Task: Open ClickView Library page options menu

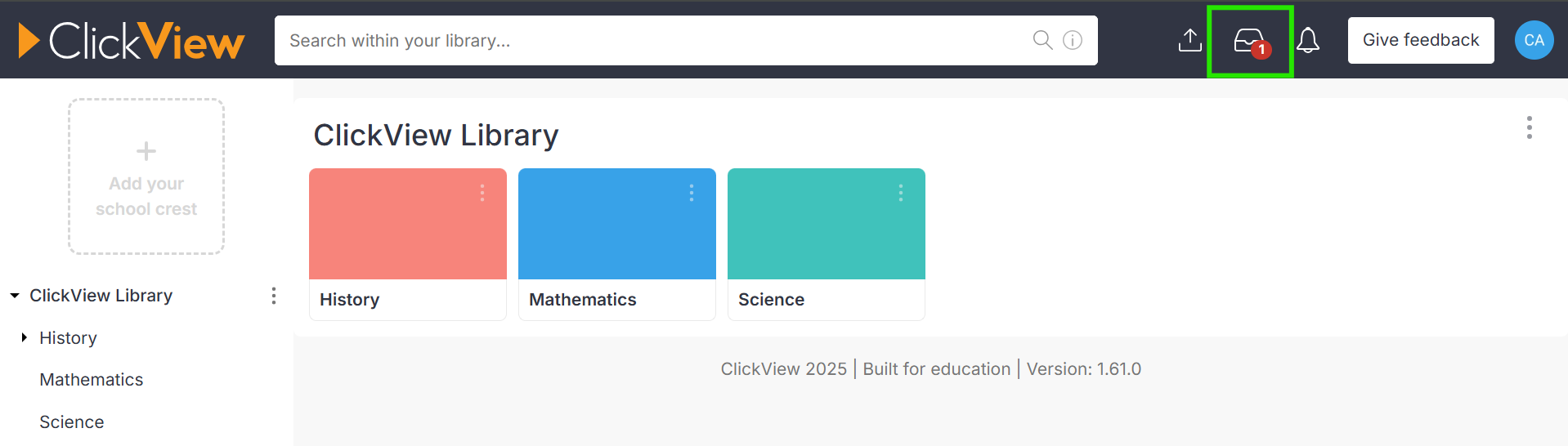Action: 1529,127
